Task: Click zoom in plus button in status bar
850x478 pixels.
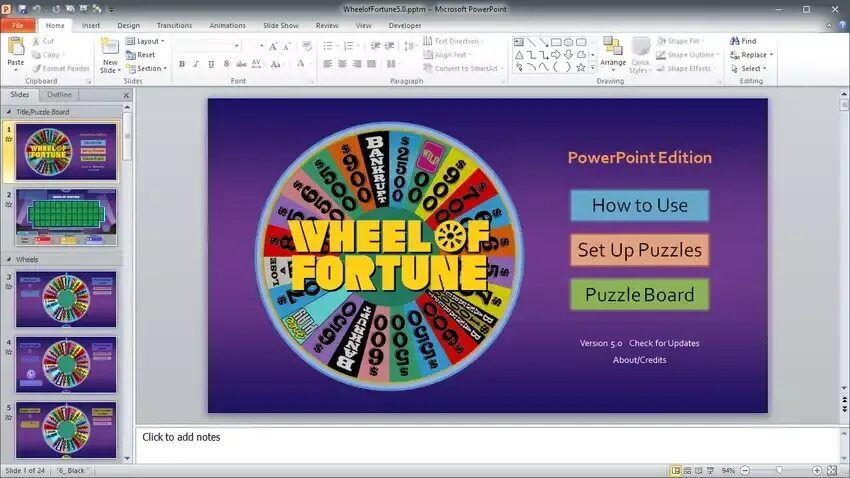Action: pos(817,470)
